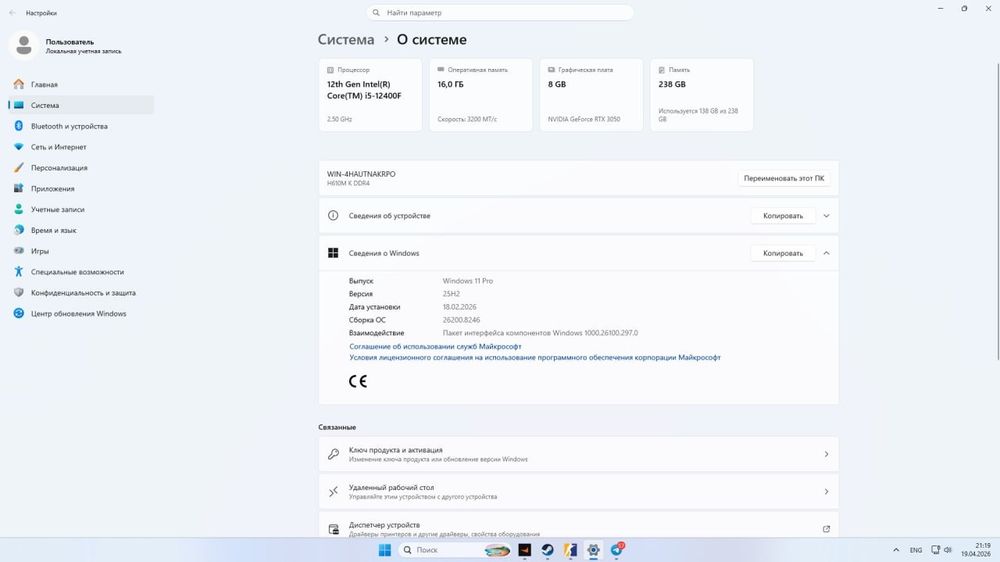The width and height of the screenshot is (1000, 562).
Task: Open the Оперативная память card
Action: click(x=481, y=95)
